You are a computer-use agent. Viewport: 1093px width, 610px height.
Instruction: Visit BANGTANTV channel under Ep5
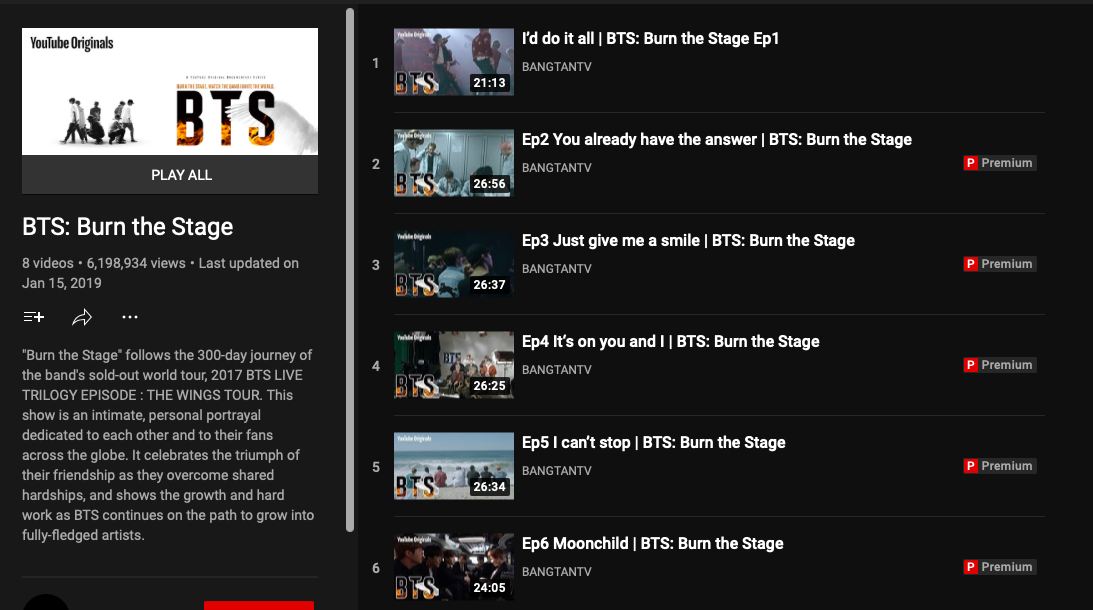point(556,471)
